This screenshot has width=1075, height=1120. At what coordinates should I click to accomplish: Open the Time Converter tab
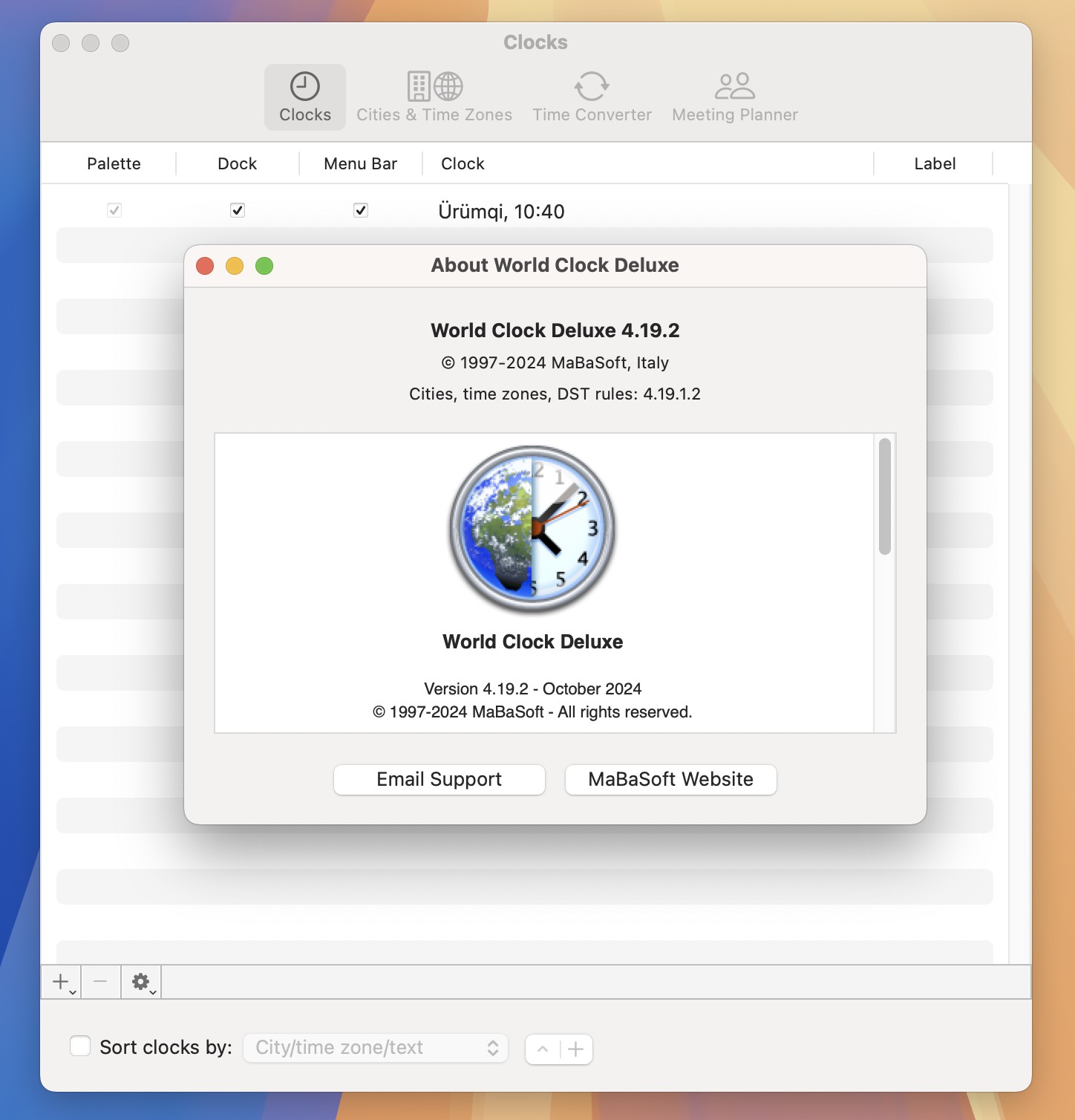pos(592,97)
